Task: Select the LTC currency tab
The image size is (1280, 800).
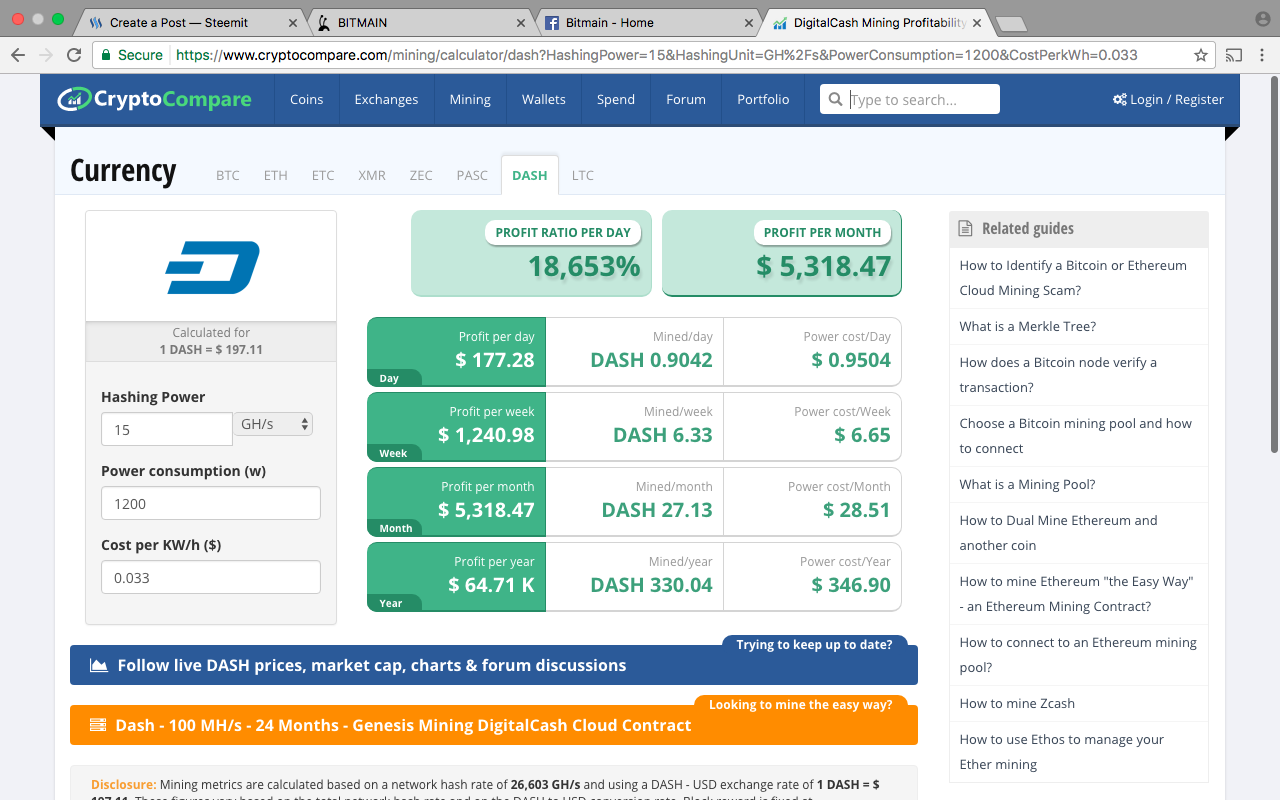Action: tap(583, 175)
